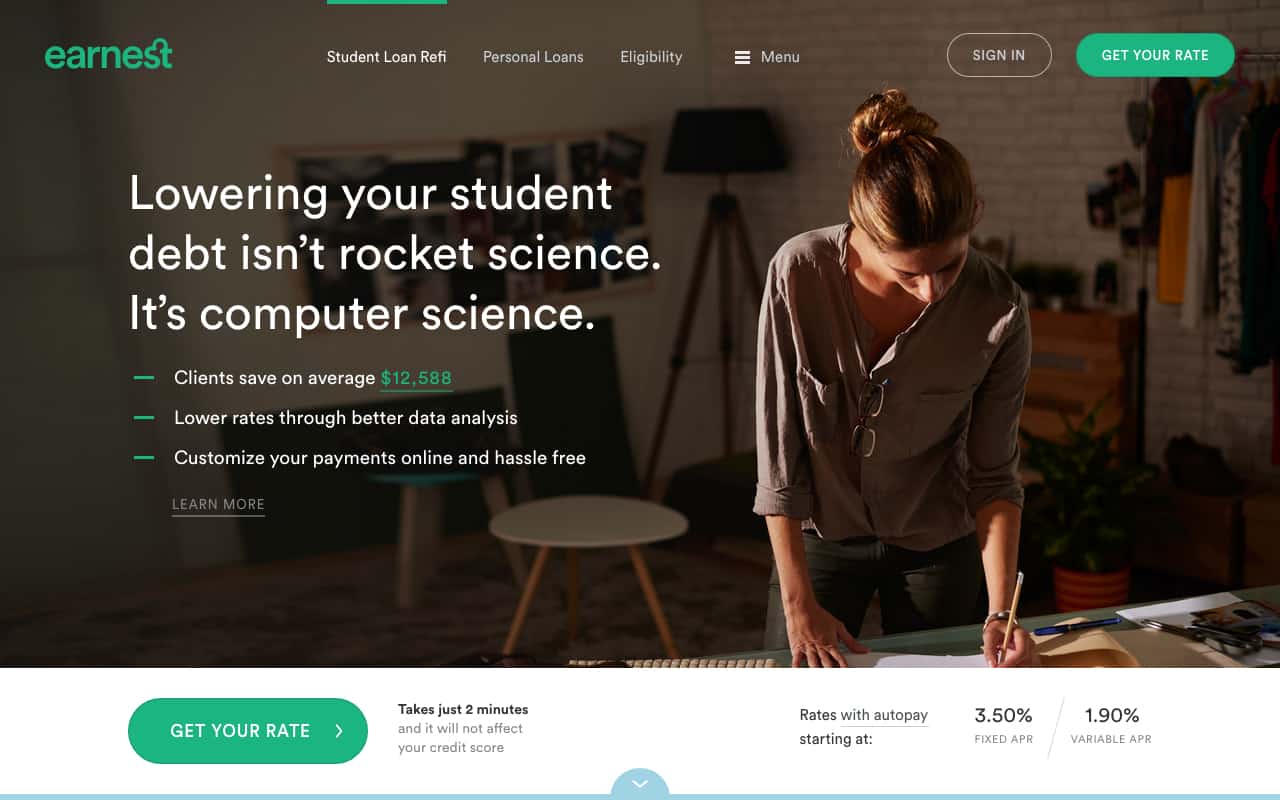The height and width of the screenshot is (800, 1280).
Task: Click the green dash before 'Clients save'
Action: [x=144, y=378]
